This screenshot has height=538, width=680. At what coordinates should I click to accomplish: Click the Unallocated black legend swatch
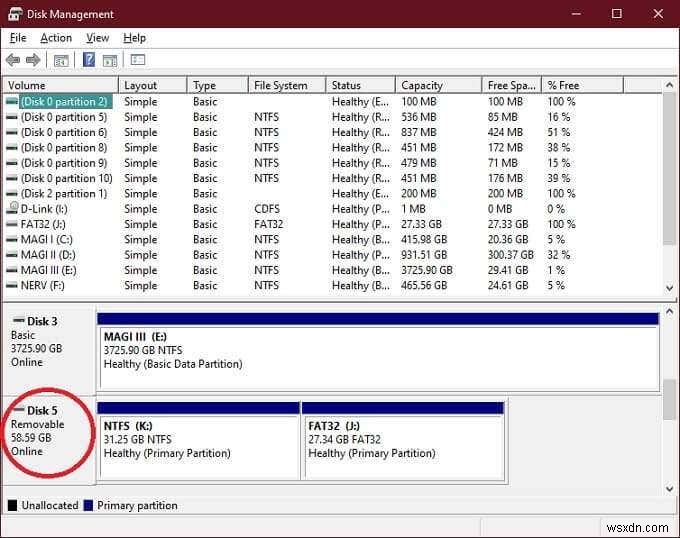(13, 505)
